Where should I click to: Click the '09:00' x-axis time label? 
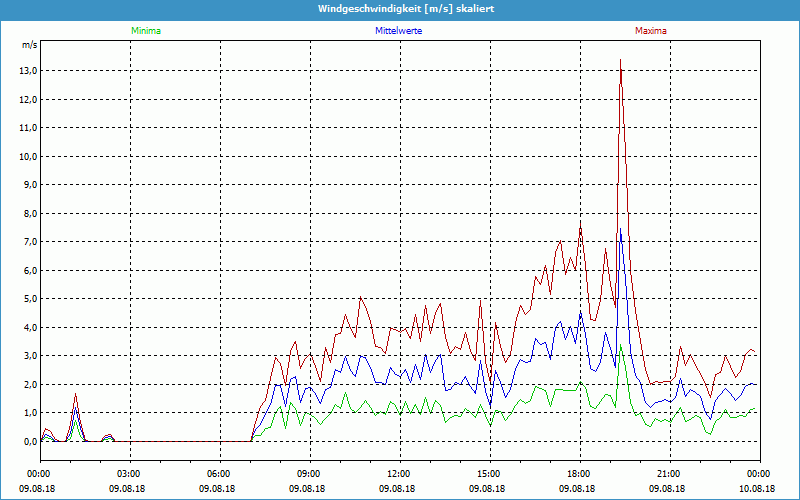[310, 473]
